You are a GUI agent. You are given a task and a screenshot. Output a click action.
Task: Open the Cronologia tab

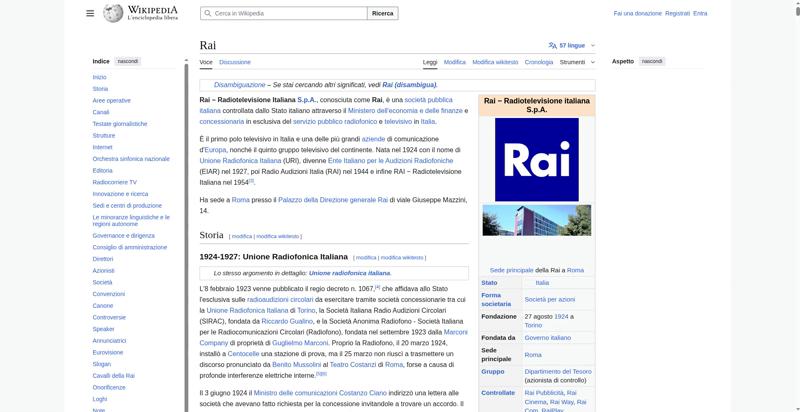tap(538, 62)
